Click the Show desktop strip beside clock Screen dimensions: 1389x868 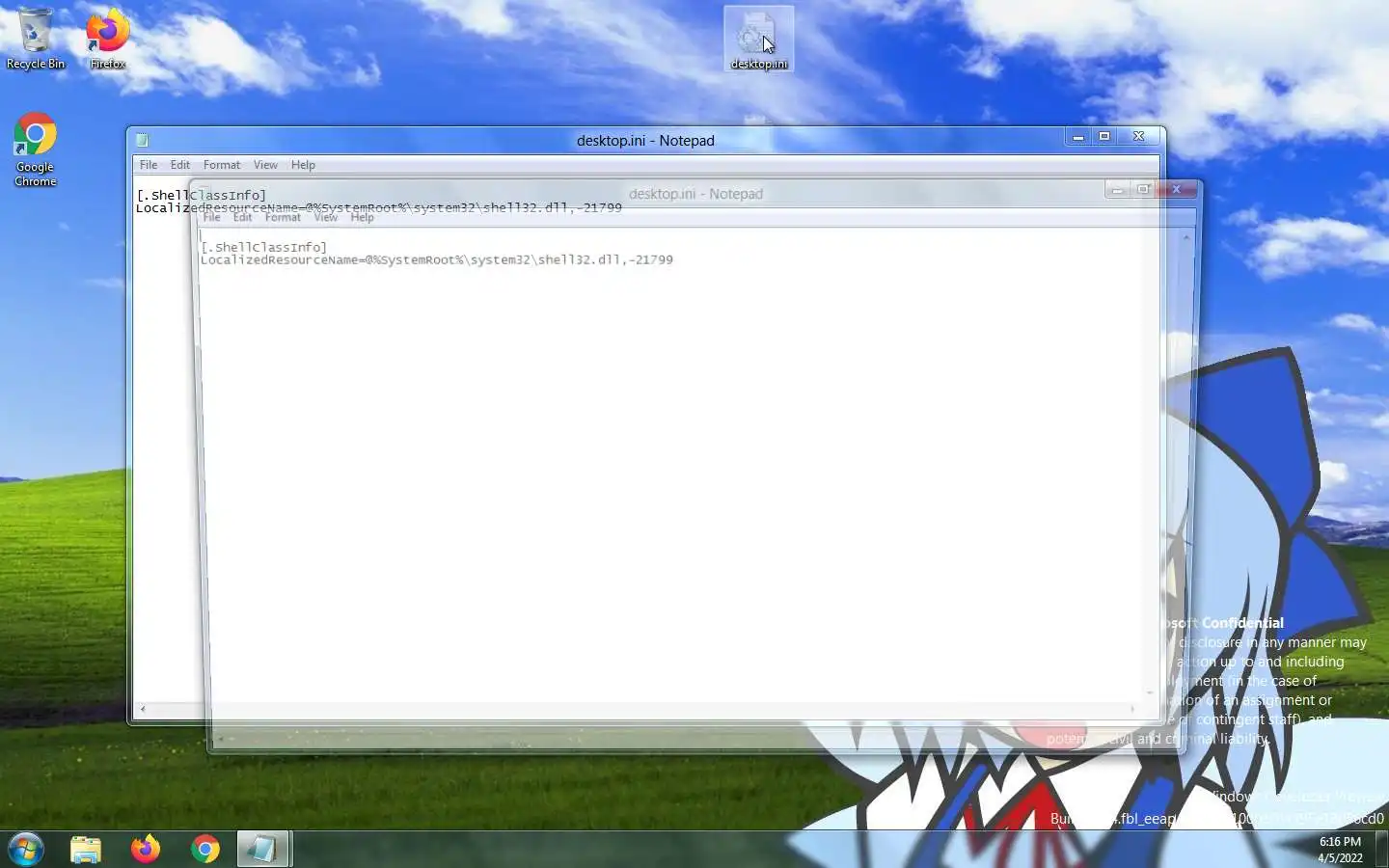point(1382,849)
